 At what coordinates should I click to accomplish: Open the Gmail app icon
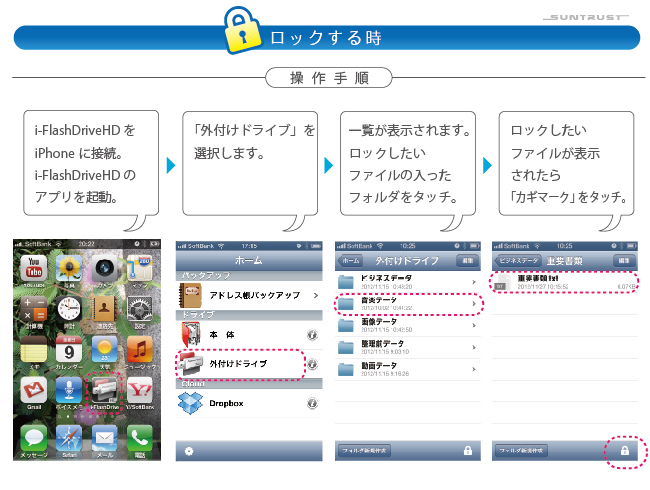pos(34,390)
